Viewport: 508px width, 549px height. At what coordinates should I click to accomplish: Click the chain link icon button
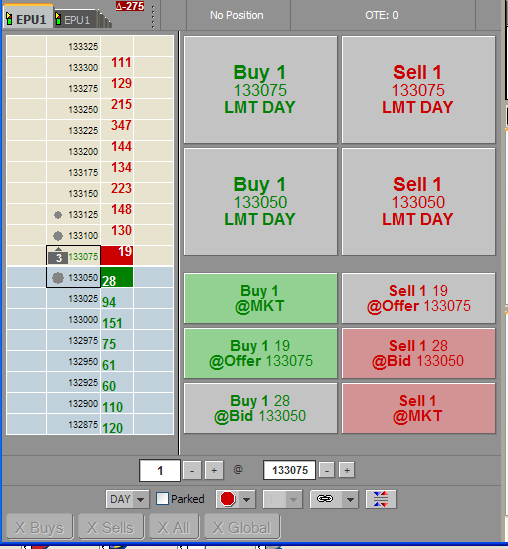click(x=325, y=499)
